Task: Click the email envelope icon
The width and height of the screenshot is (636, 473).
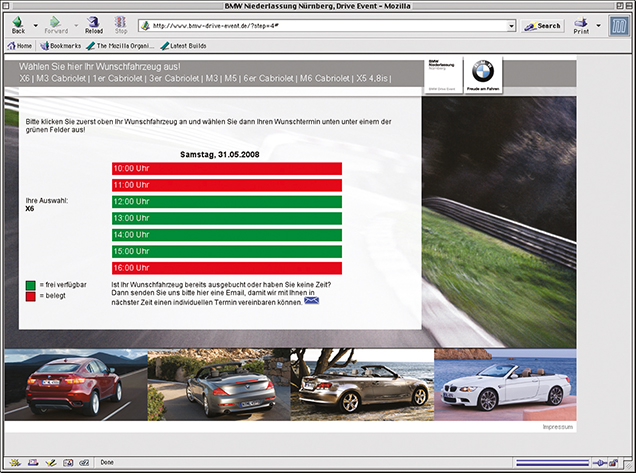Action: pos(312,300)
